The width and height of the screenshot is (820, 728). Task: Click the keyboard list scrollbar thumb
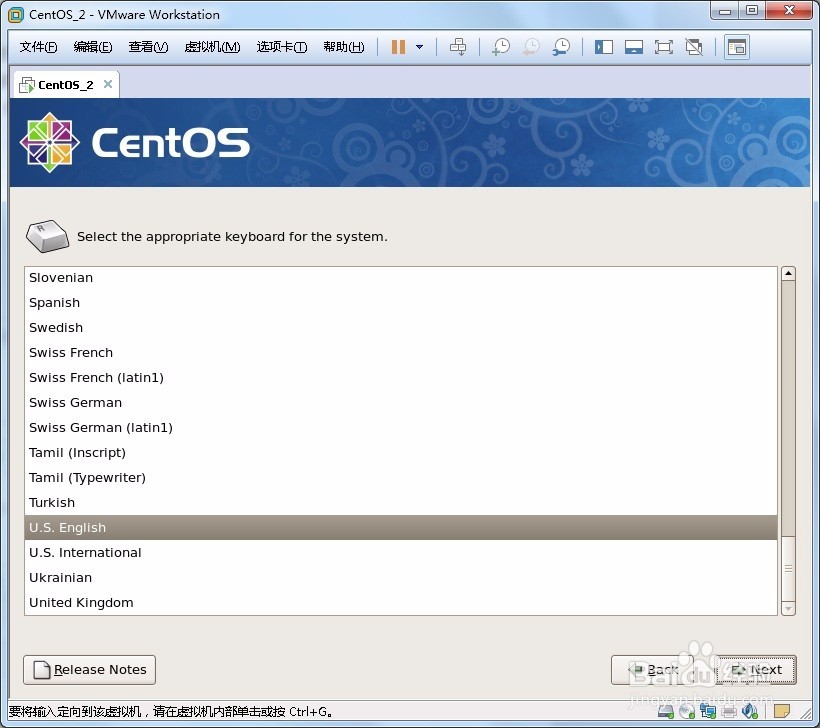pyautogui.click(x=788, y=570)
